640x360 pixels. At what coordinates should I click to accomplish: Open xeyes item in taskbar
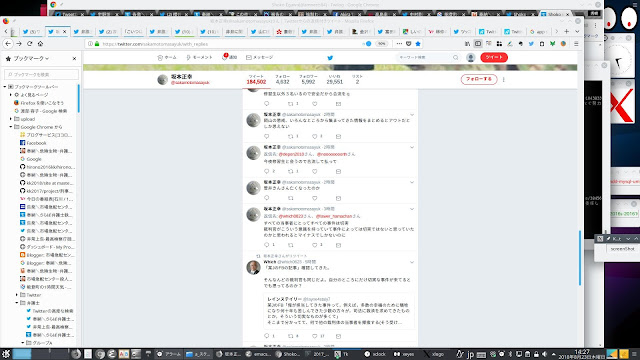[x=404, y=354]
